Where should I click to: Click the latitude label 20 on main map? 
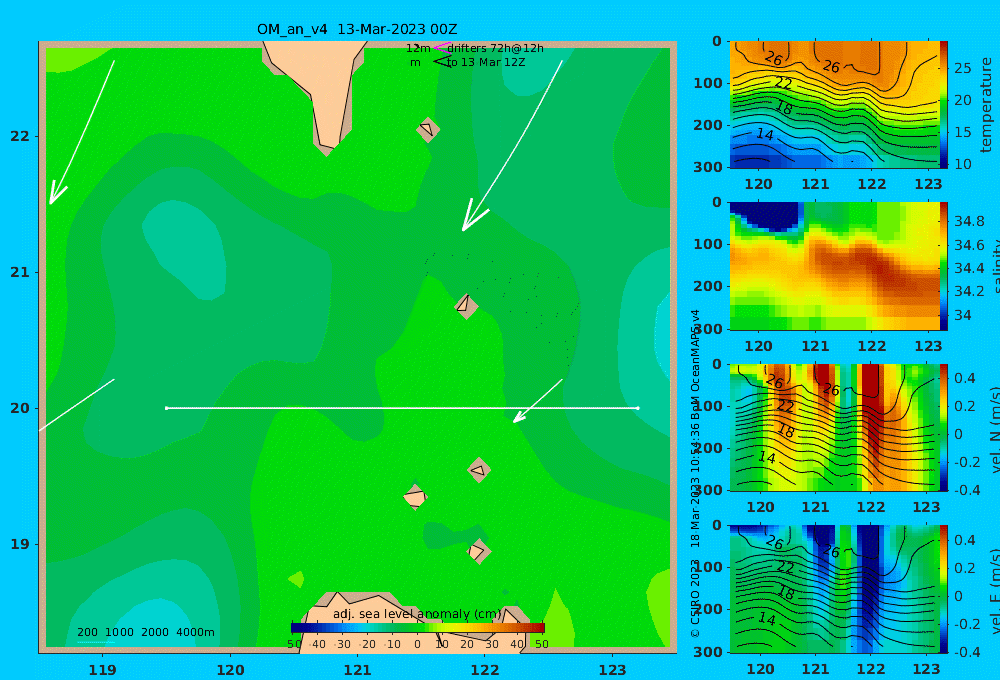tap(20, 408)
